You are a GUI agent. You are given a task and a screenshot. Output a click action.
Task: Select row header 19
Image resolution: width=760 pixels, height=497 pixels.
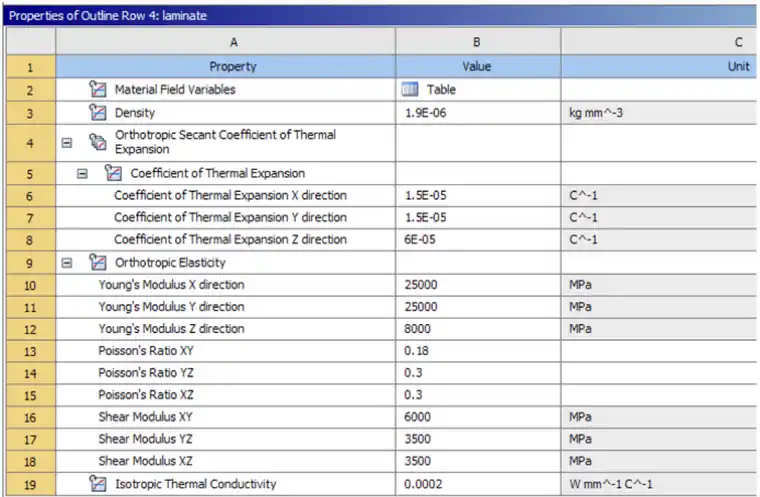coord(30,484)
